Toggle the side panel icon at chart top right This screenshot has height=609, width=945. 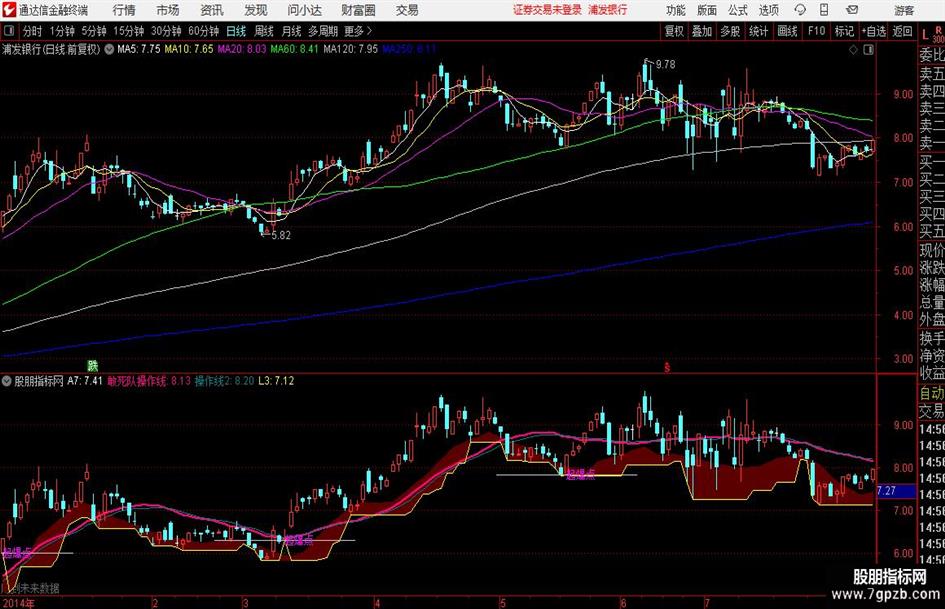point(868,50)
